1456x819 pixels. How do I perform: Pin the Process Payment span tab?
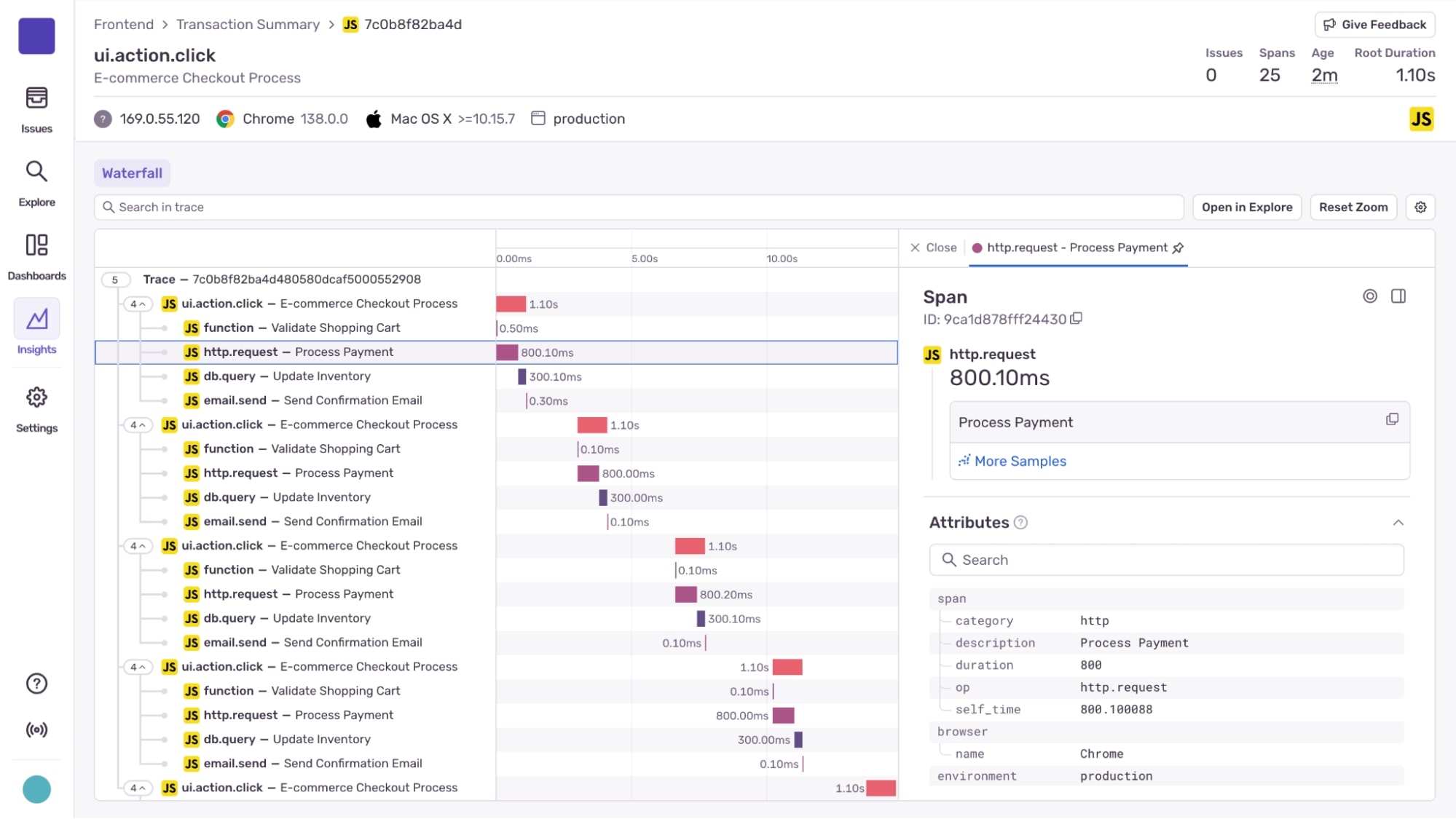click(x=1178, y=248)
